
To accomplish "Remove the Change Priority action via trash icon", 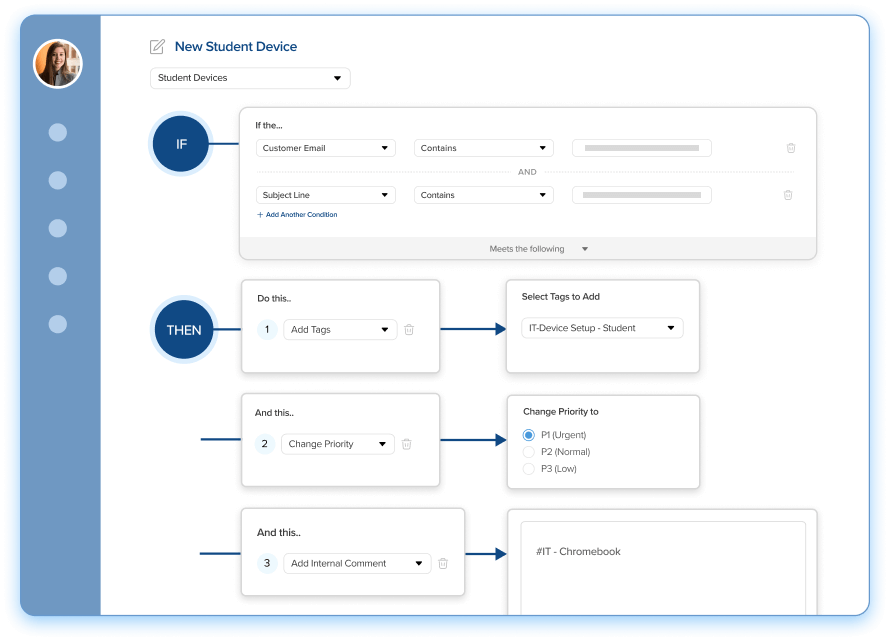I will 406,444.
